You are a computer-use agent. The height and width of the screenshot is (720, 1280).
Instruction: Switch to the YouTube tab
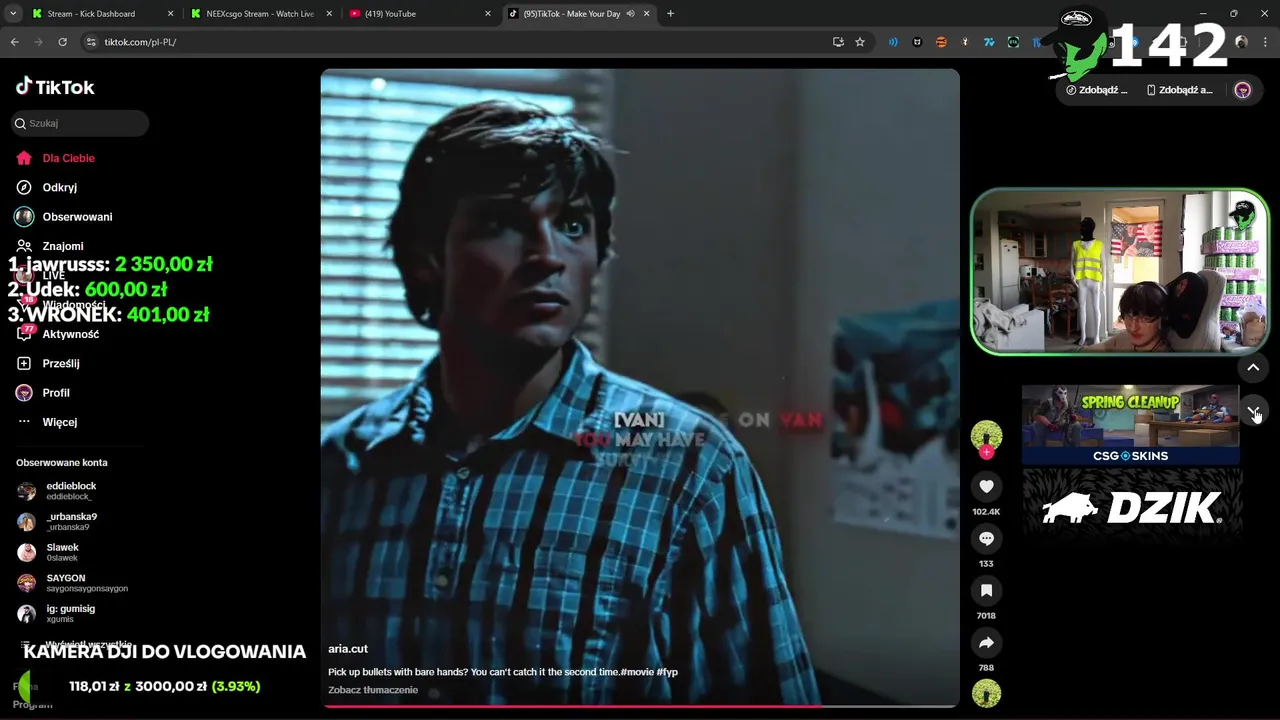[x=420, y=14]
